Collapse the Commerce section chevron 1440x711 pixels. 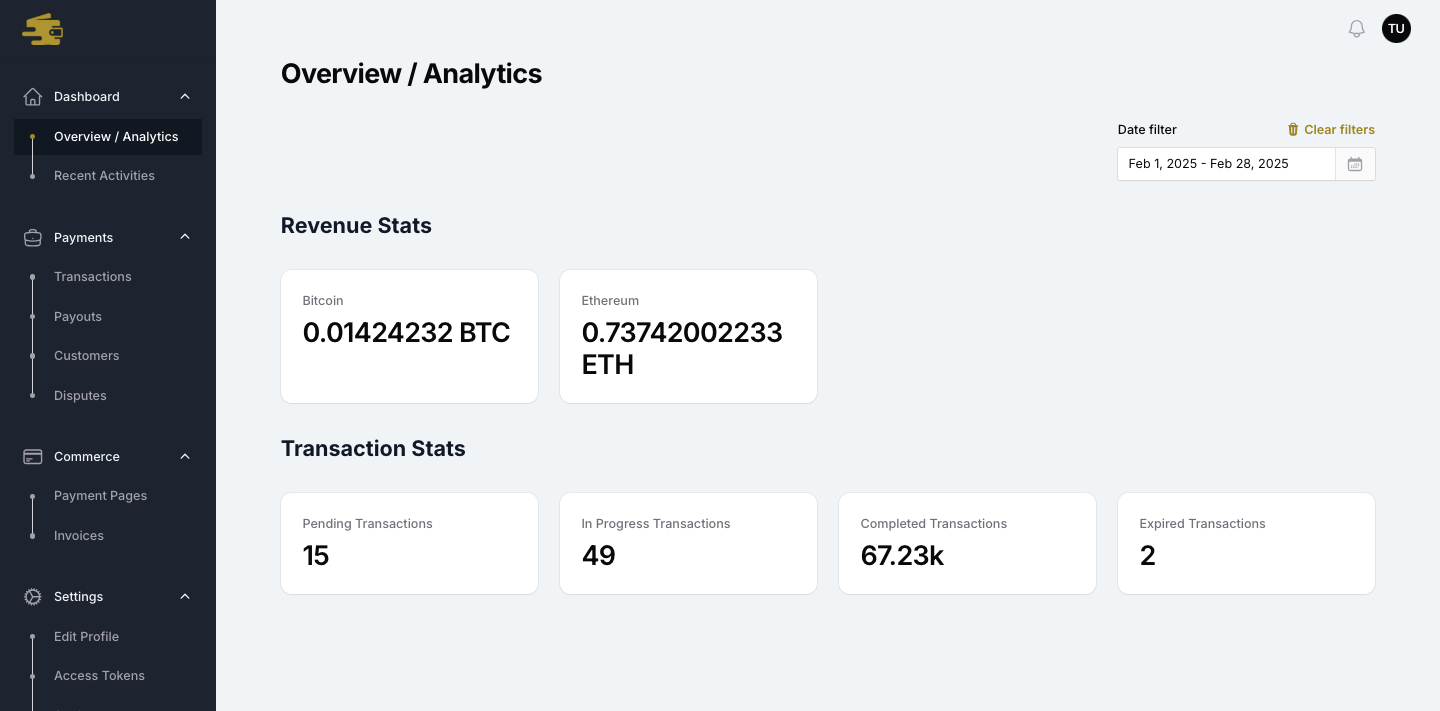pos(185,457)
